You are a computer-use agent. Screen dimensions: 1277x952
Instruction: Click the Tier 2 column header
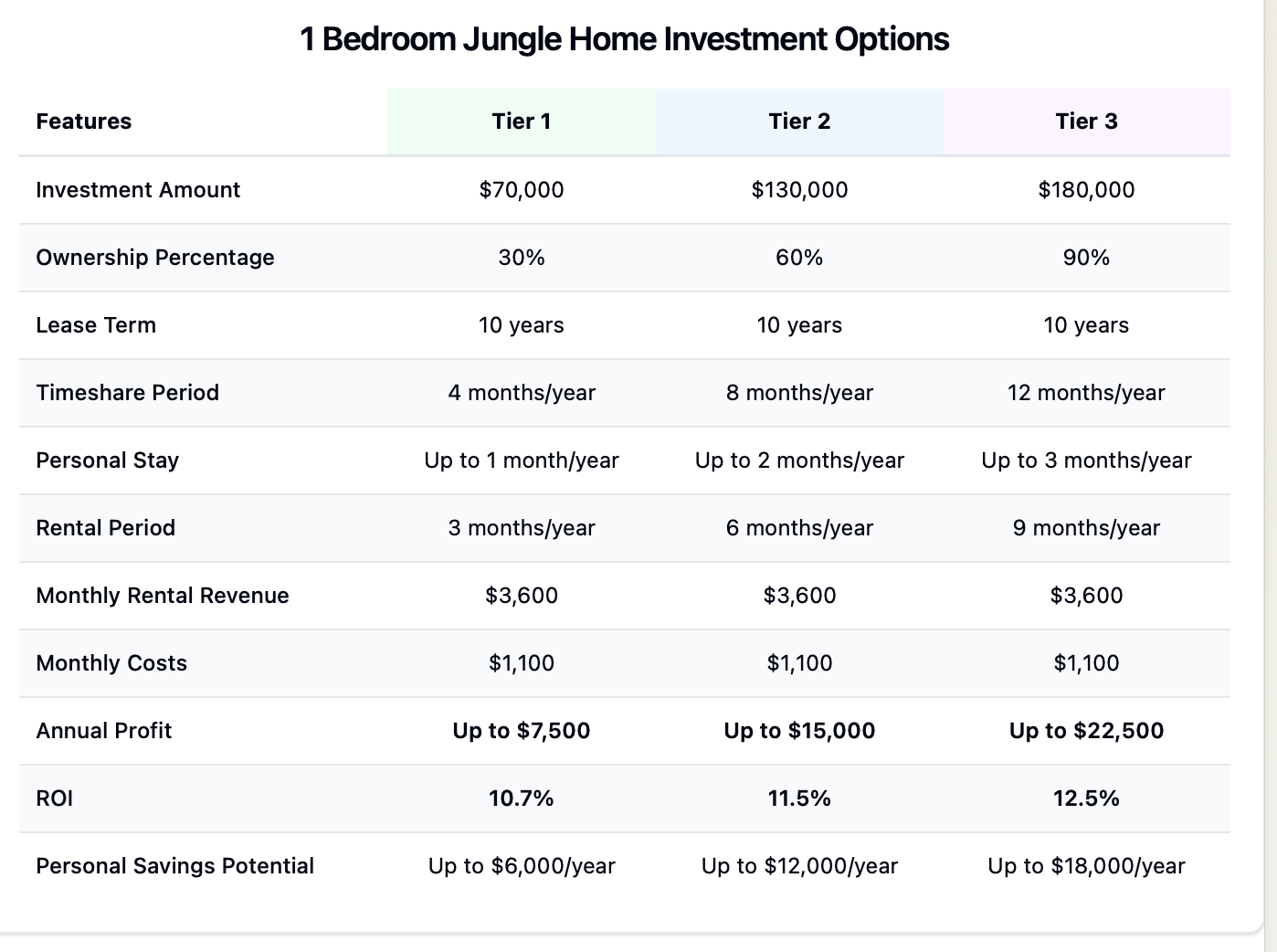799,122
